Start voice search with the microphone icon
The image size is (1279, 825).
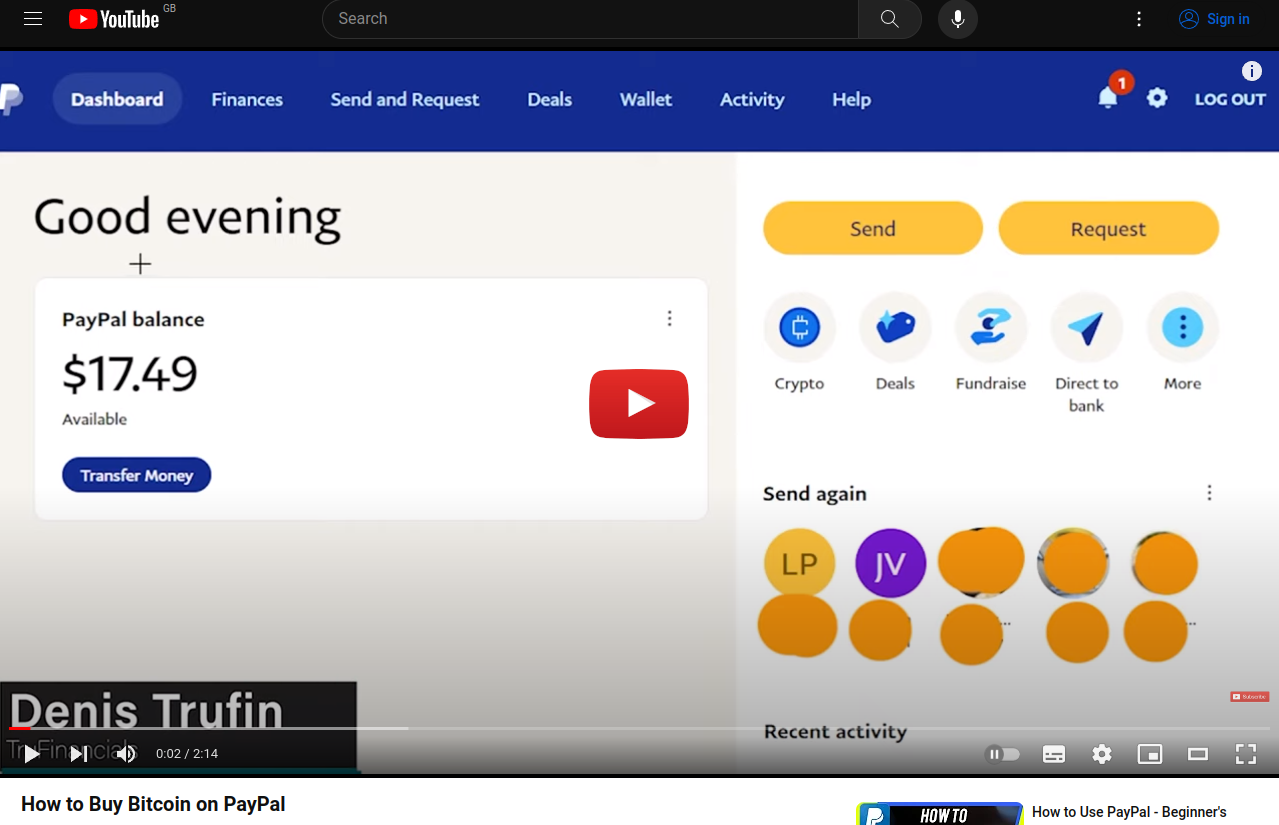(957, 19)
